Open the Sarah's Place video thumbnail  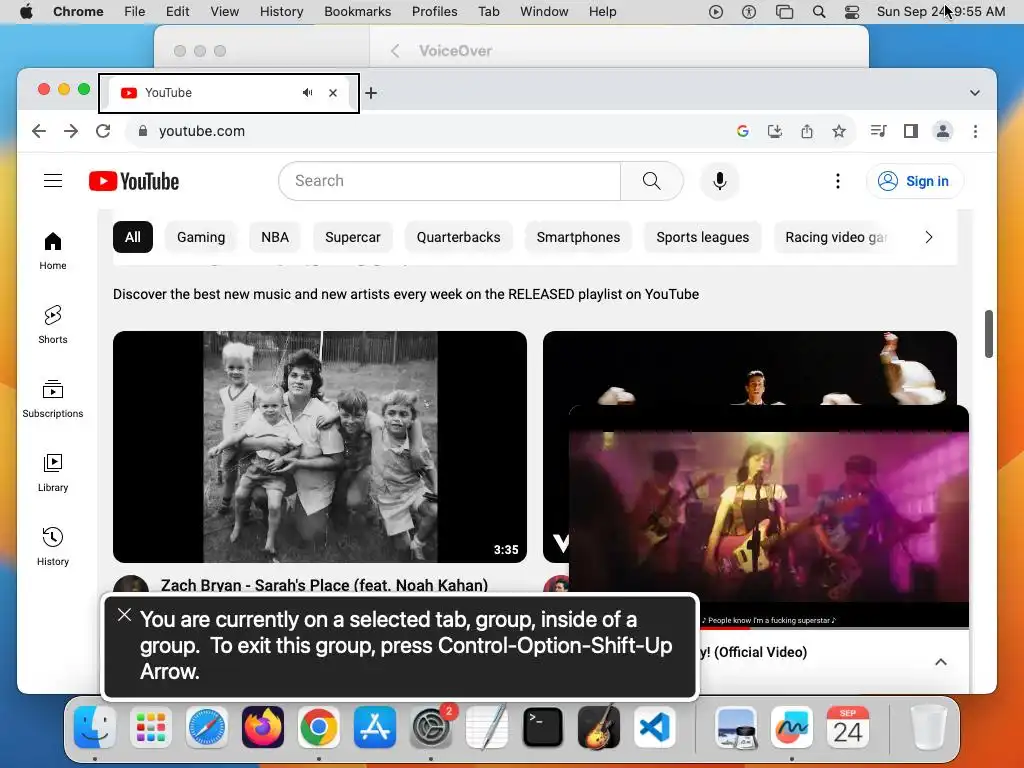click(320, 447)
